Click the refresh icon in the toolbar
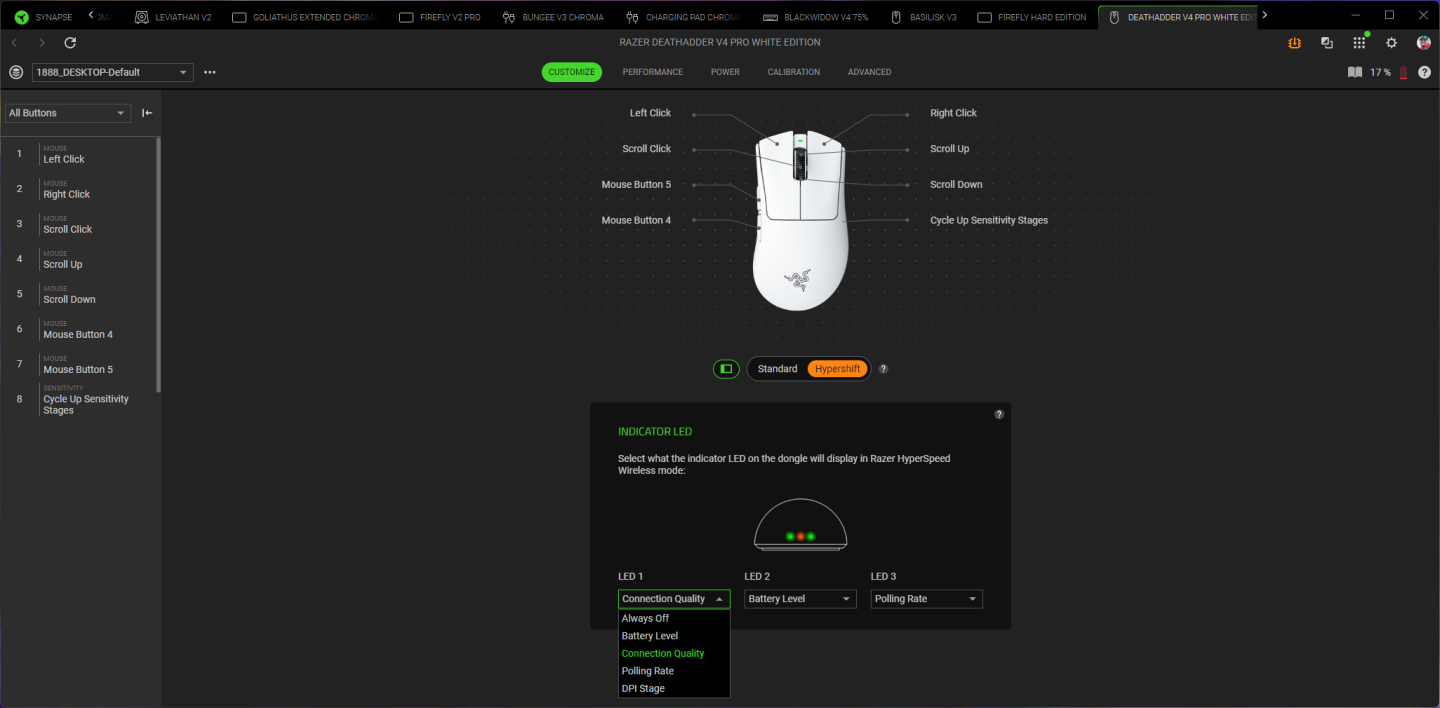1440x708 pixels. tap(70, 43)
